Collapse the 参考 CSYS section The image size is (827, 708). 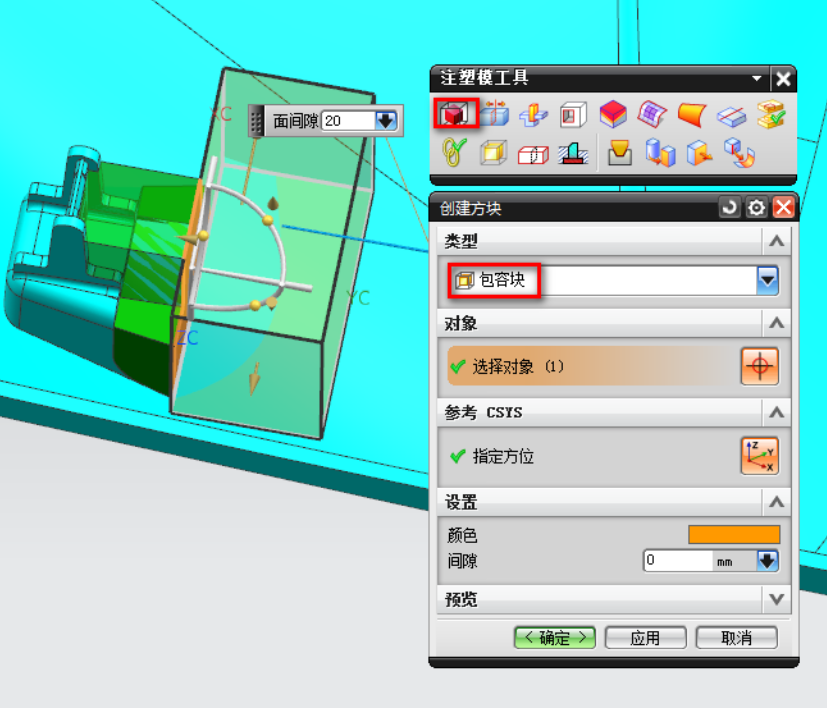(776, 412)
